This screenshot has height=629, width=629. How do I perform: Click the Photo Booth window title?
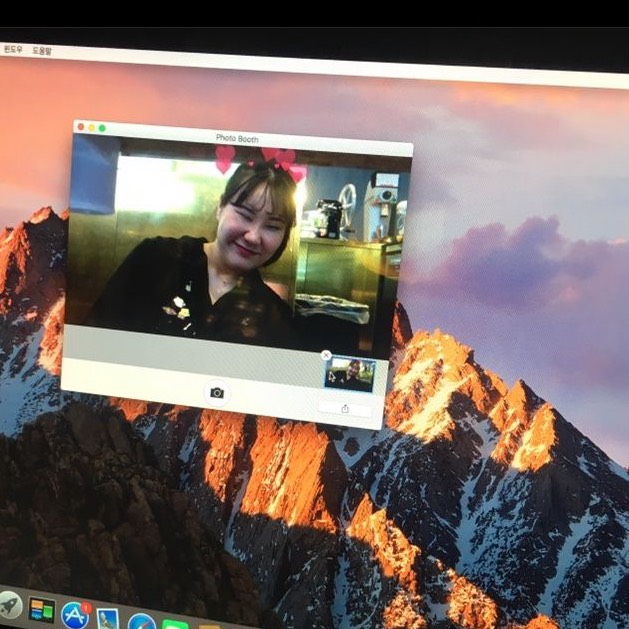pos(237,139)
